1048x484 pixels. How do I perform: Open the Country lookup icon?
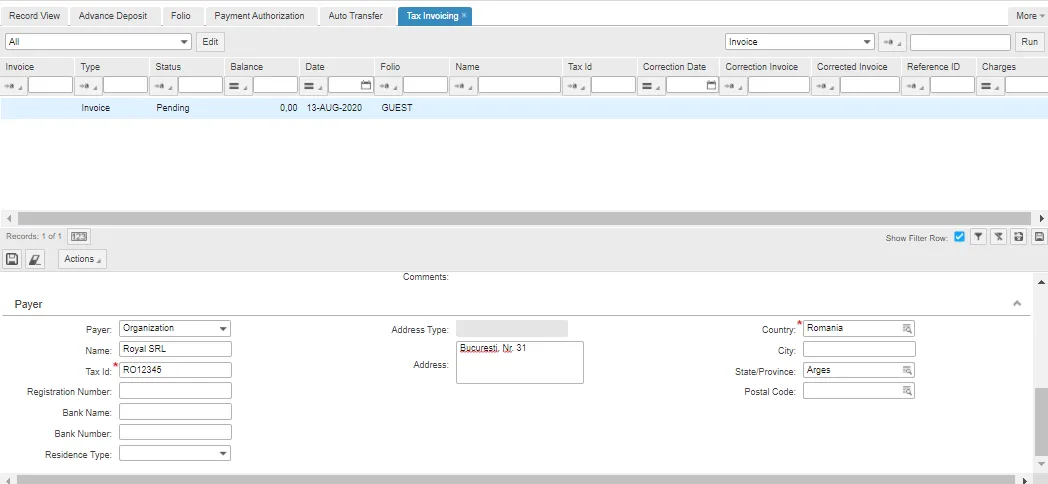coord(907,328)
